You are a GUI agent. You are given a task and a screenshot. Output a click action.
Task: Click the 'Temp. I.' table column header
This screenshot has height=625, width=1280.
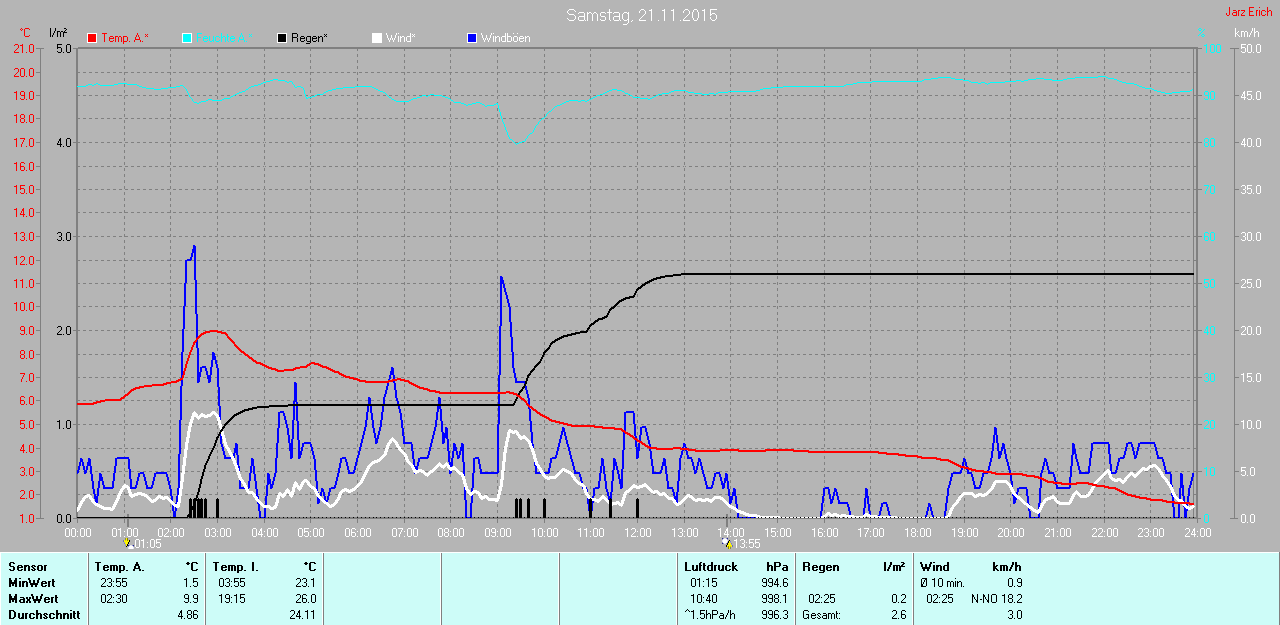pos(236,567)
